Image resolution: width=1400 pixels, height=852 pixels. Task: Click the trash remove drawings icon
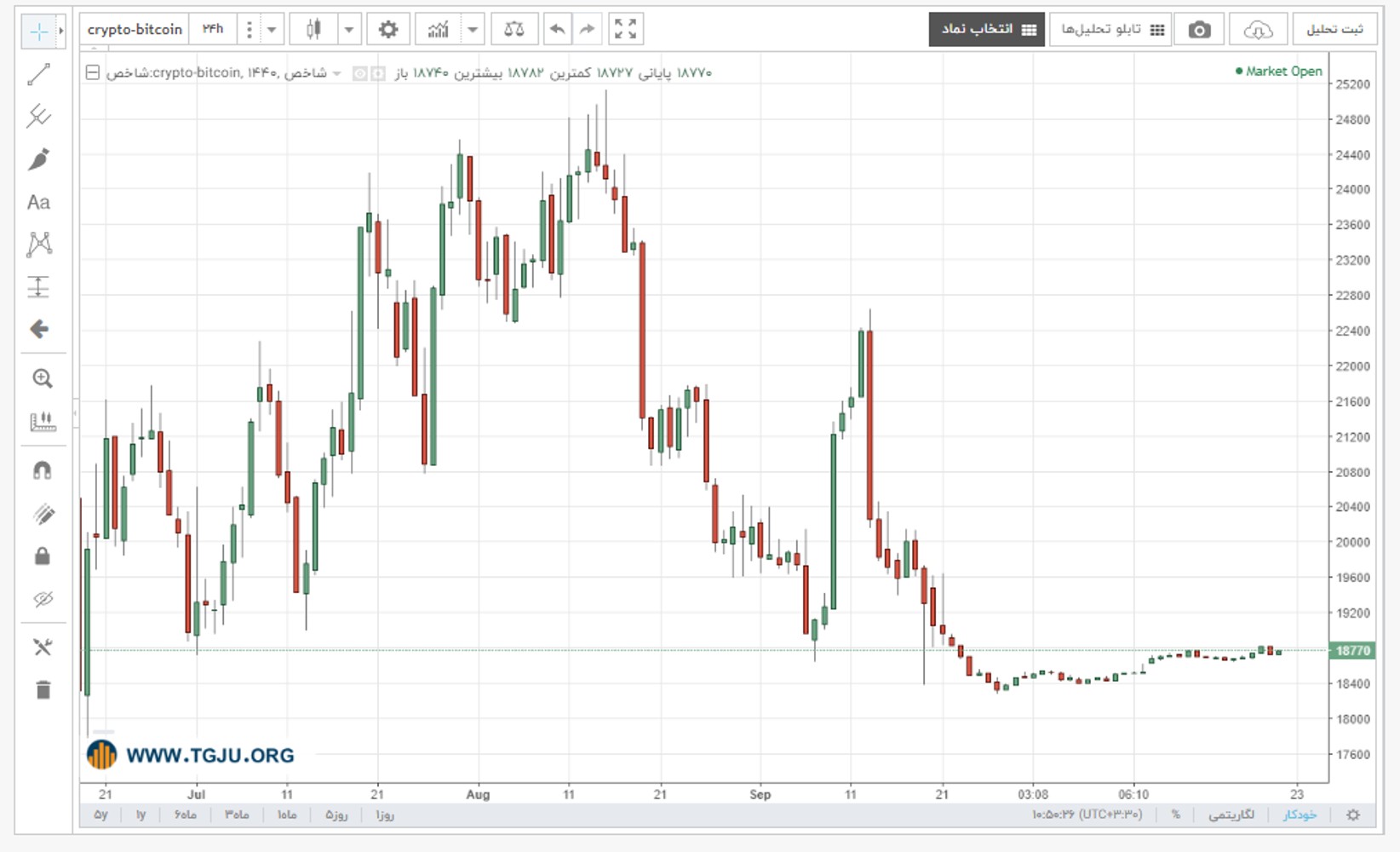coord(43,689)
